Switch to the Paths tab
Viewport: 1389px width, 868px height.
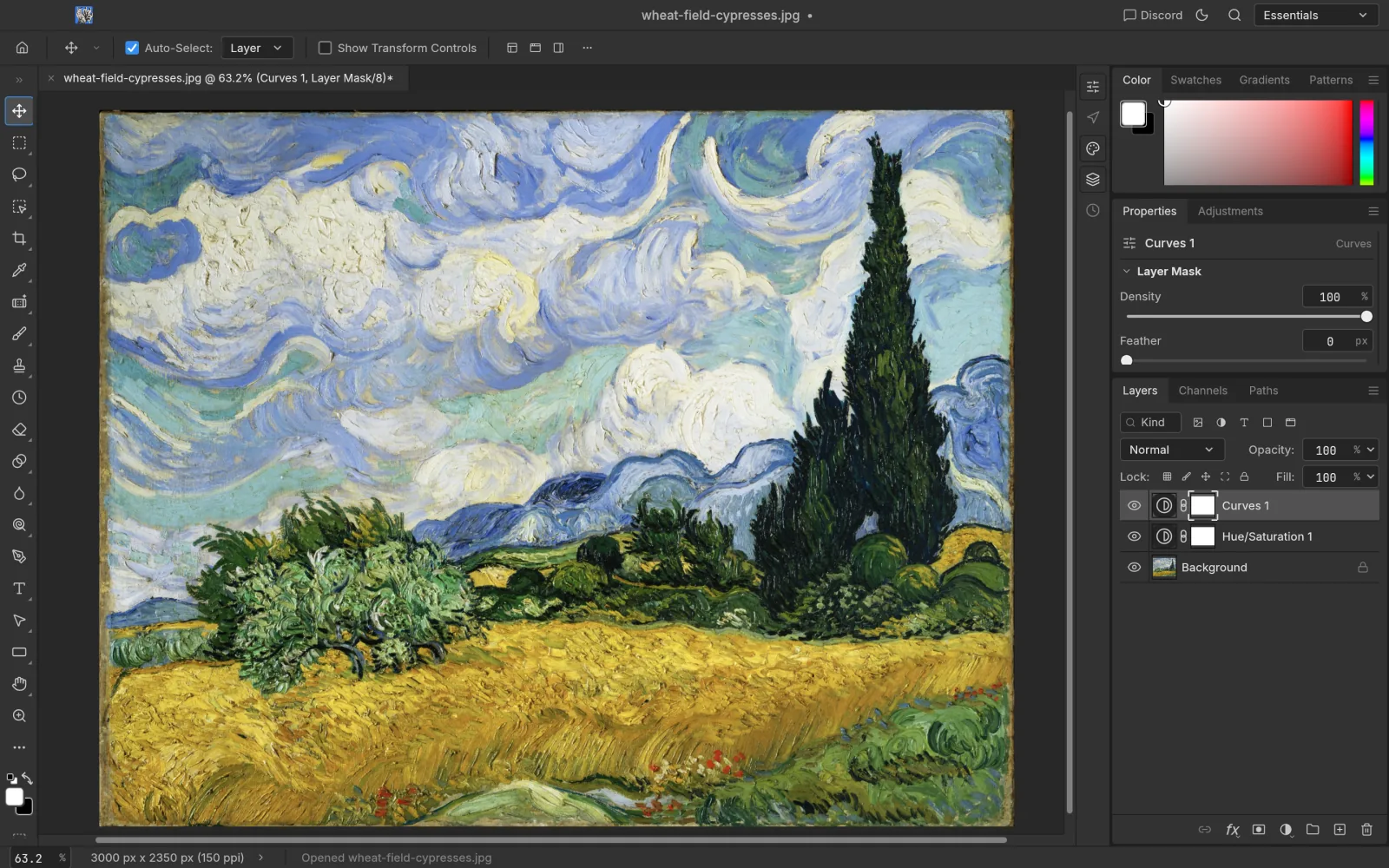tap(1263, 391)
